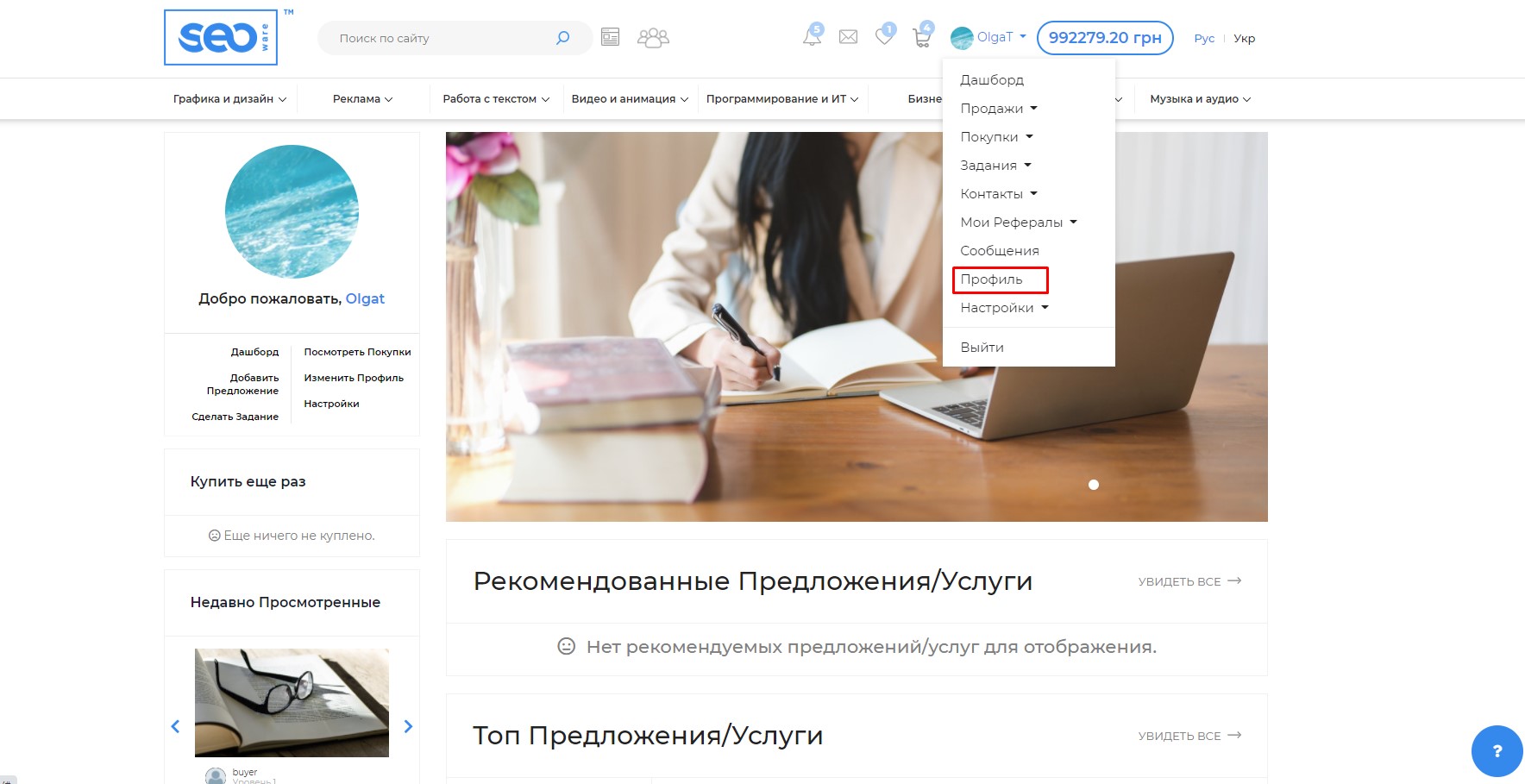Select the carousel slide indicator dot
Screen dimensions: 1525x784
(1094, 485)
